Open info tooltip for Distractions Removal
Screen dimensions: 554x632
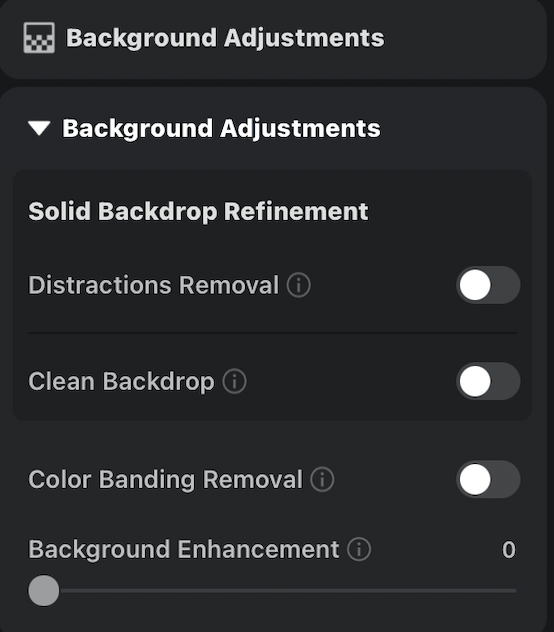pyautogui.click(x=299, y=285)
